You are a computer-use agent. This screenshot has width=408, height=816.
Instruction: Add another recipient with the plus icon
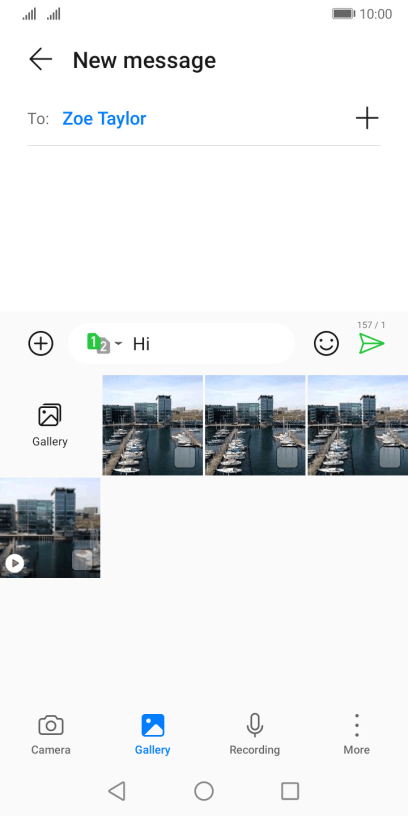click(367, 118)
